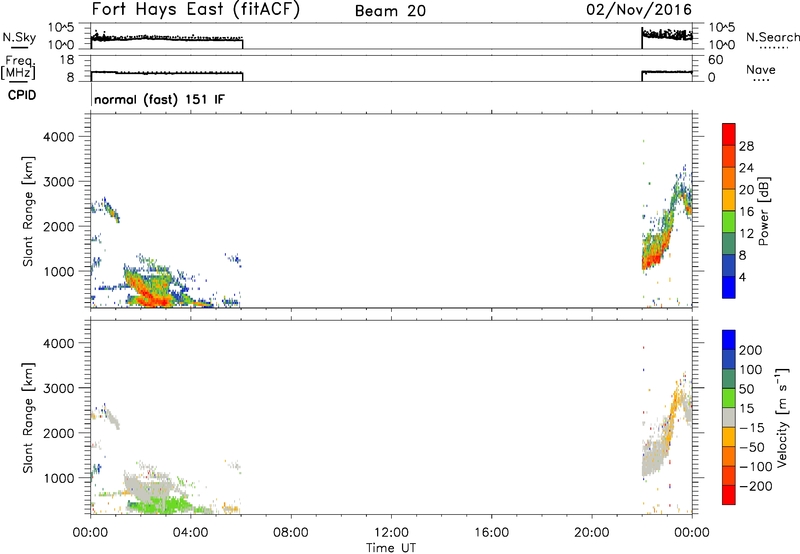Image resolution: width=800 pixels, height=554 pixels.
Task: Click the 2000 tick of velocity panel
Action: coord(58,433)
